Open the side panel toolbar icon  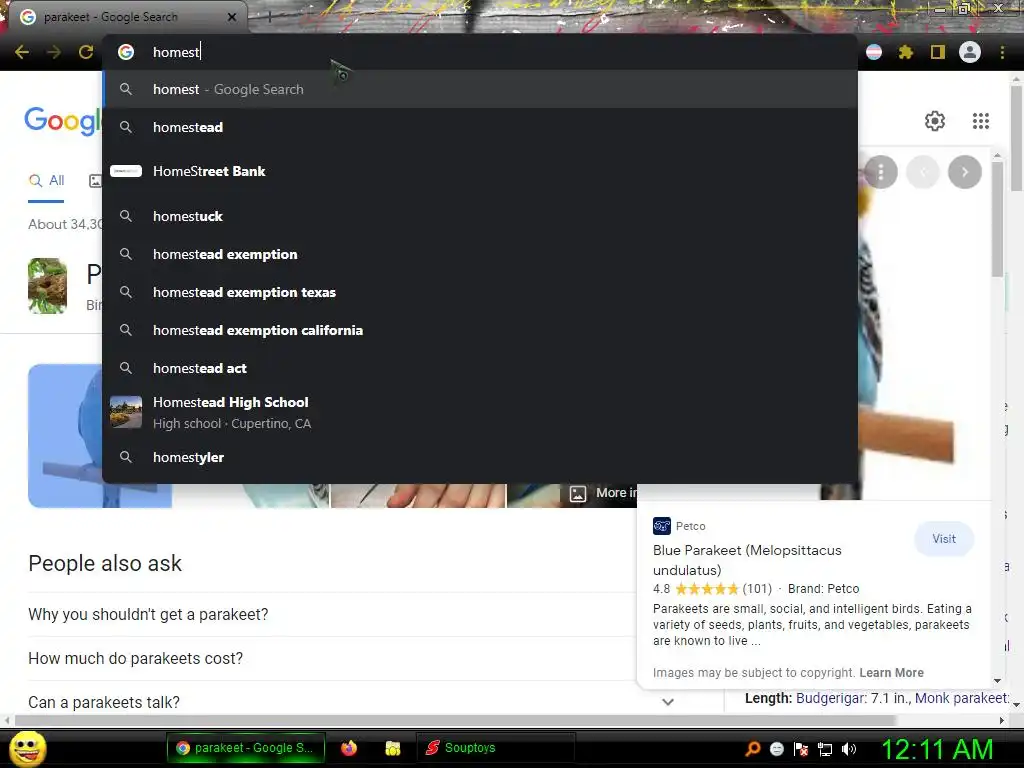[938, 52]
